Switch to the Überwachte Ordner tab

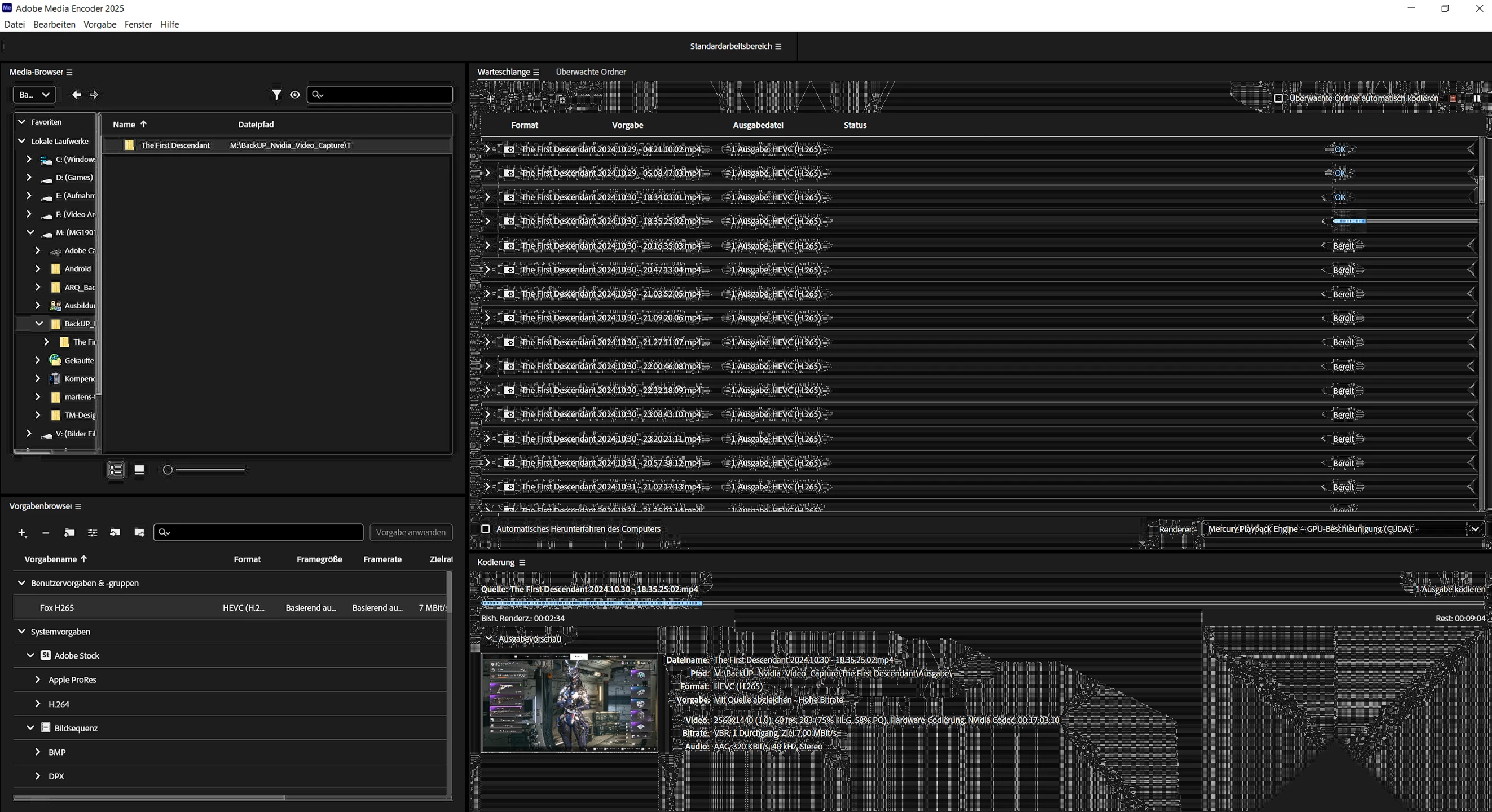pos(590,72)
